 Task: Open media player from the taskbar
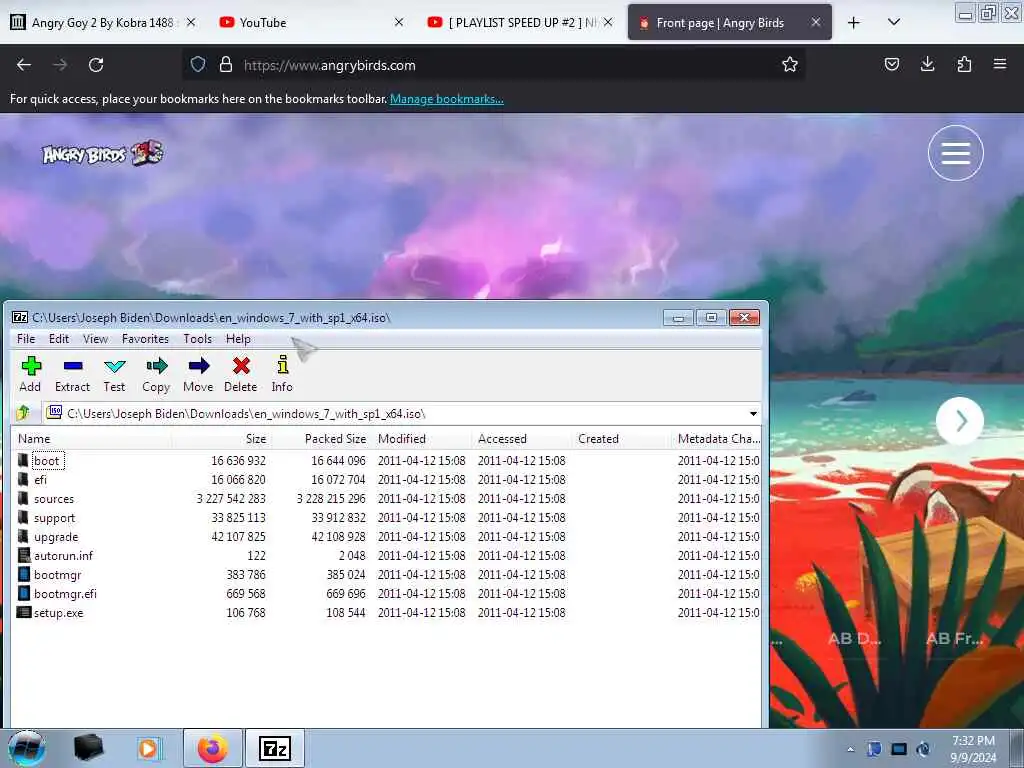click(149, 748)
